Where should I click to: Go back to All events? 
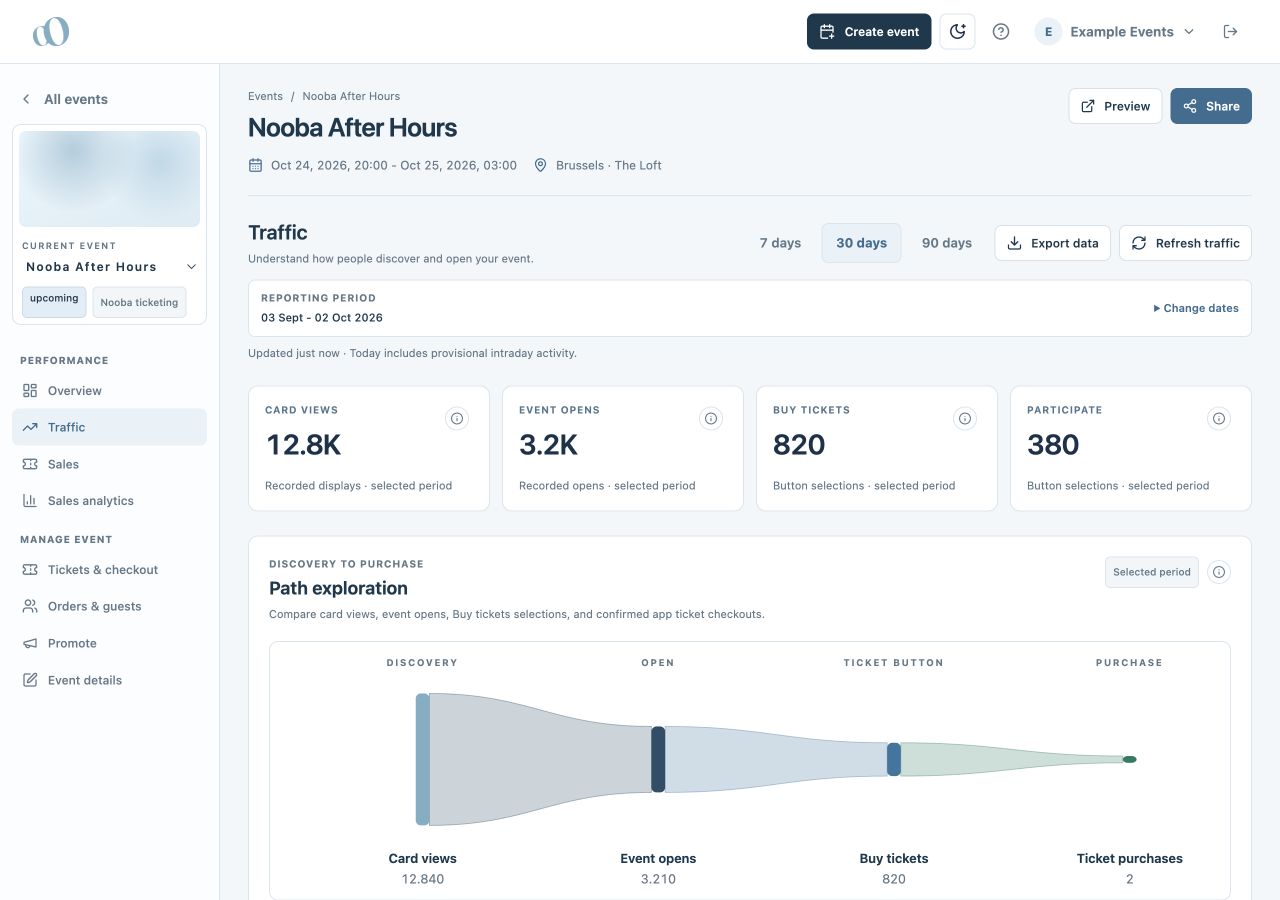tap(65, 99)
